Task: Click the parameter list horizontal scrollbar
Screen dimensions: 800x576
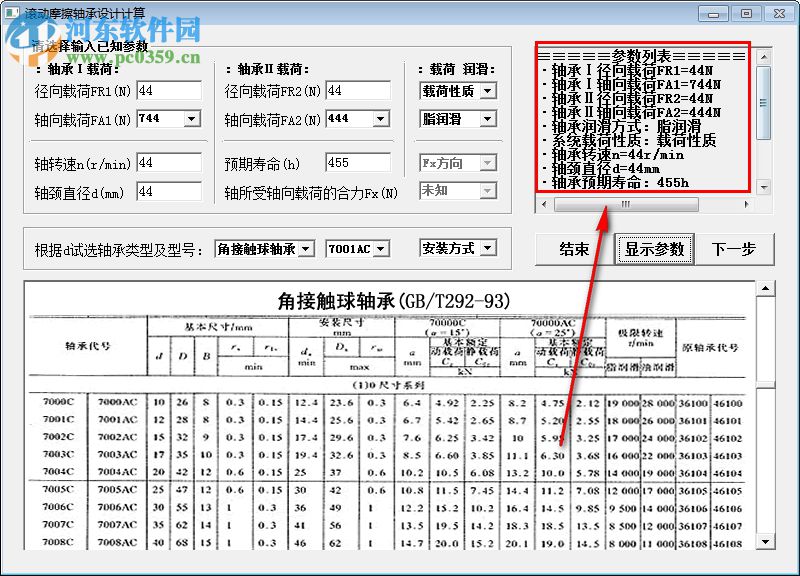Action: 625,204
